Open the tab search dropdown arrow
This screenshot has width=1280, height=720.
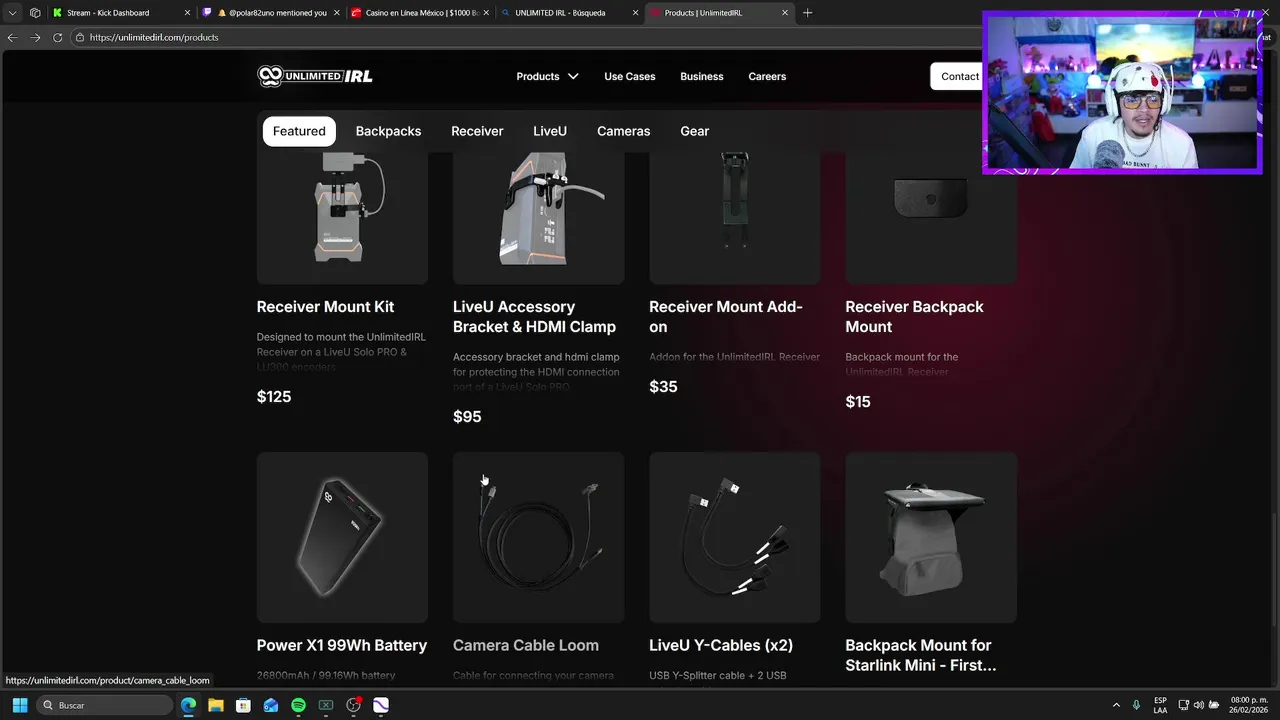(12, 13)
